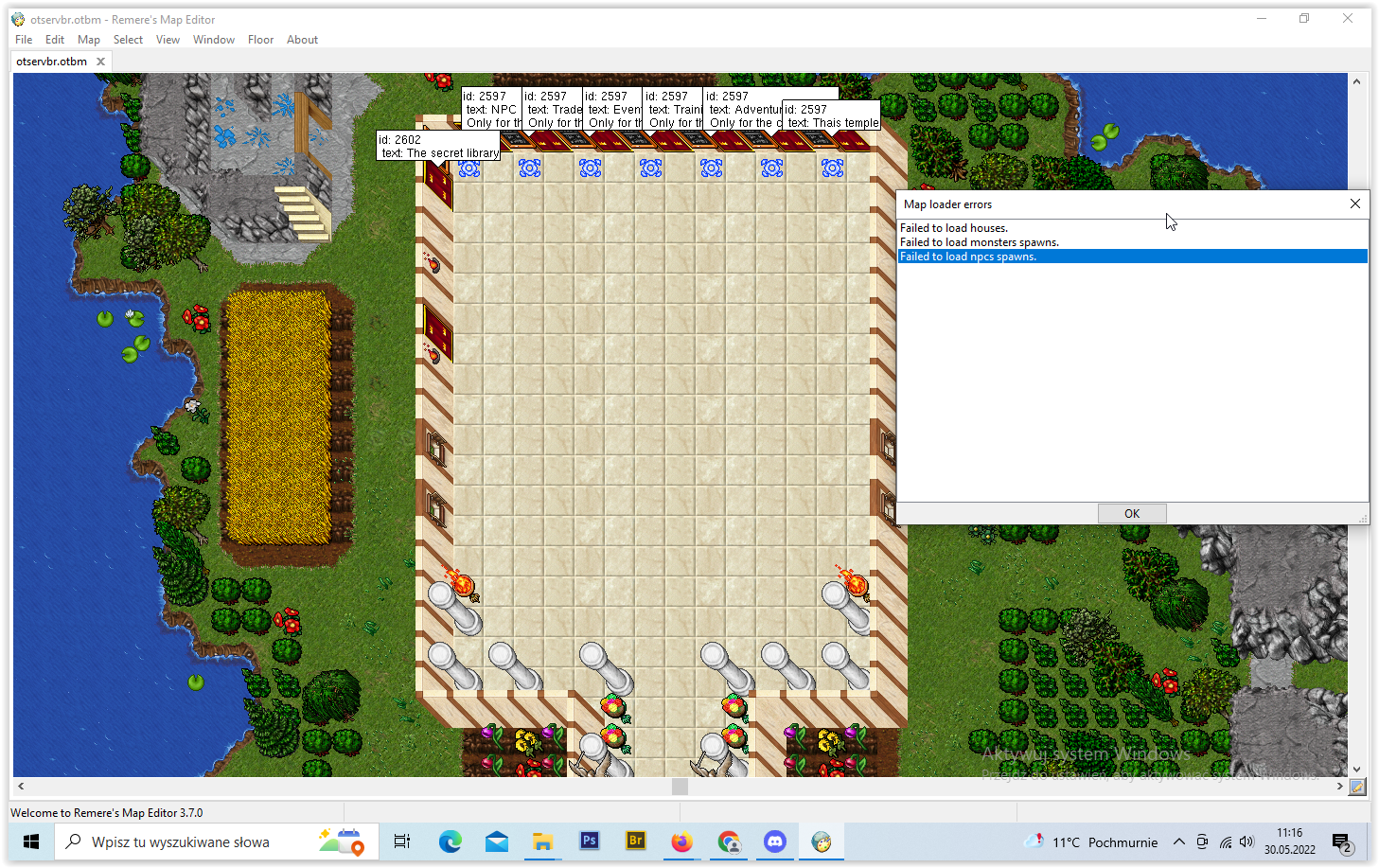Open Photoshop from the taskbar
Image resolution: width=1379 pixels, height=868 pixels.
click(x=589, y=841)
